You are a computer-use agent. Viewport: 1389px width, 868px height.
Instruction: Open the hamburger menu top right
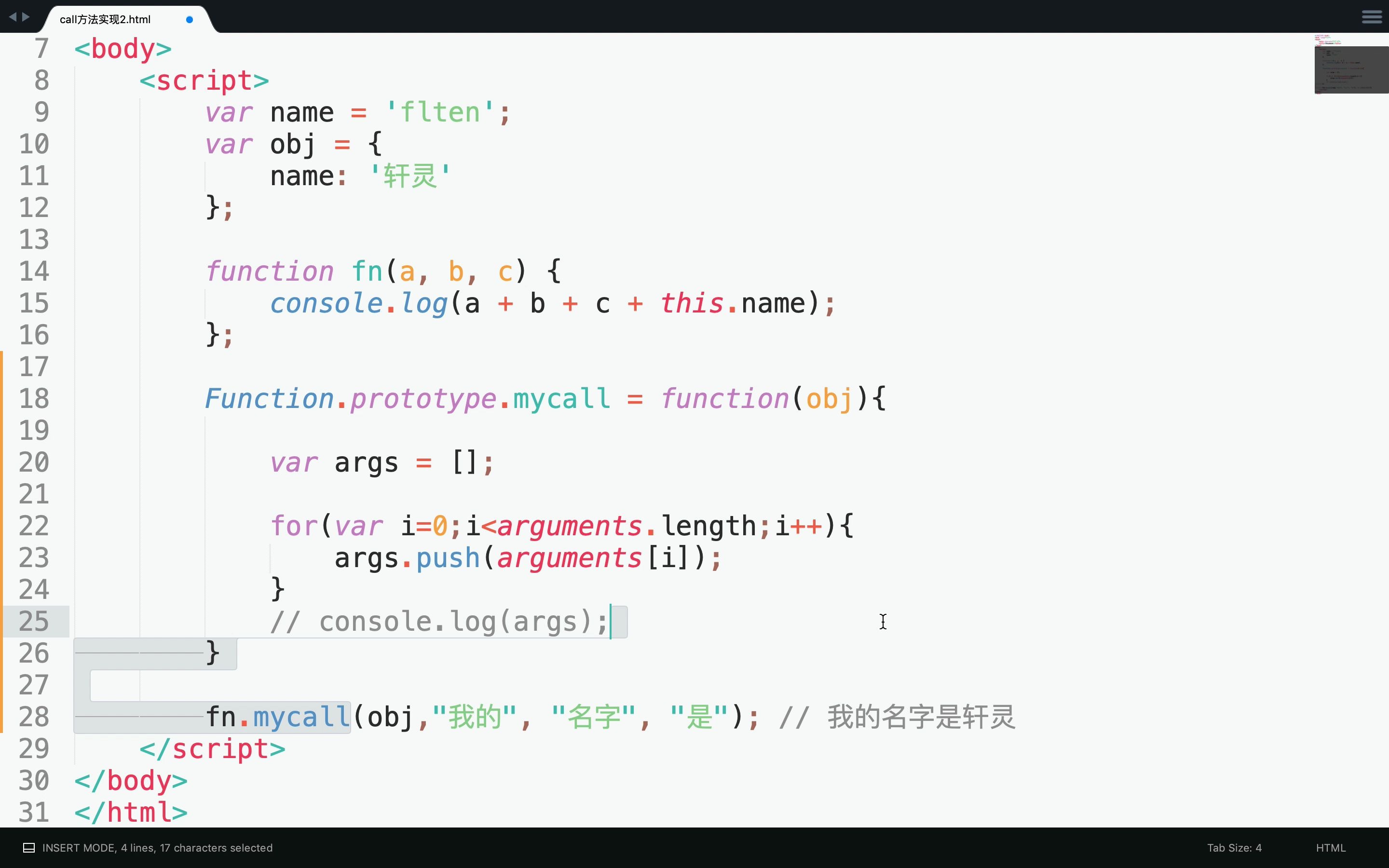1372,16
